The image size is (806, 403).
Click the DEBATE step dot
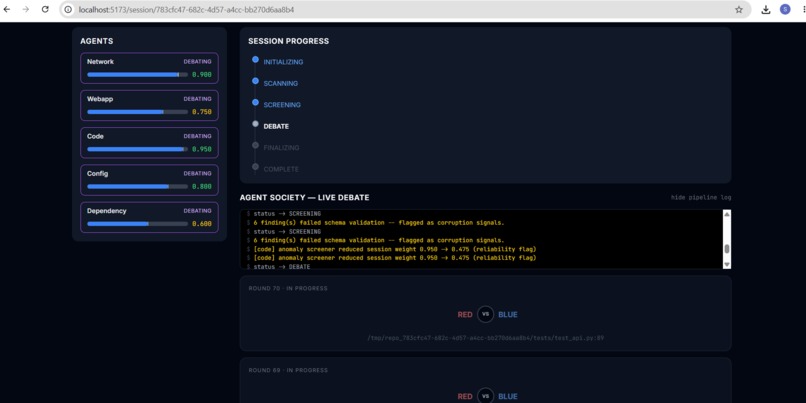tap(255, 124)
